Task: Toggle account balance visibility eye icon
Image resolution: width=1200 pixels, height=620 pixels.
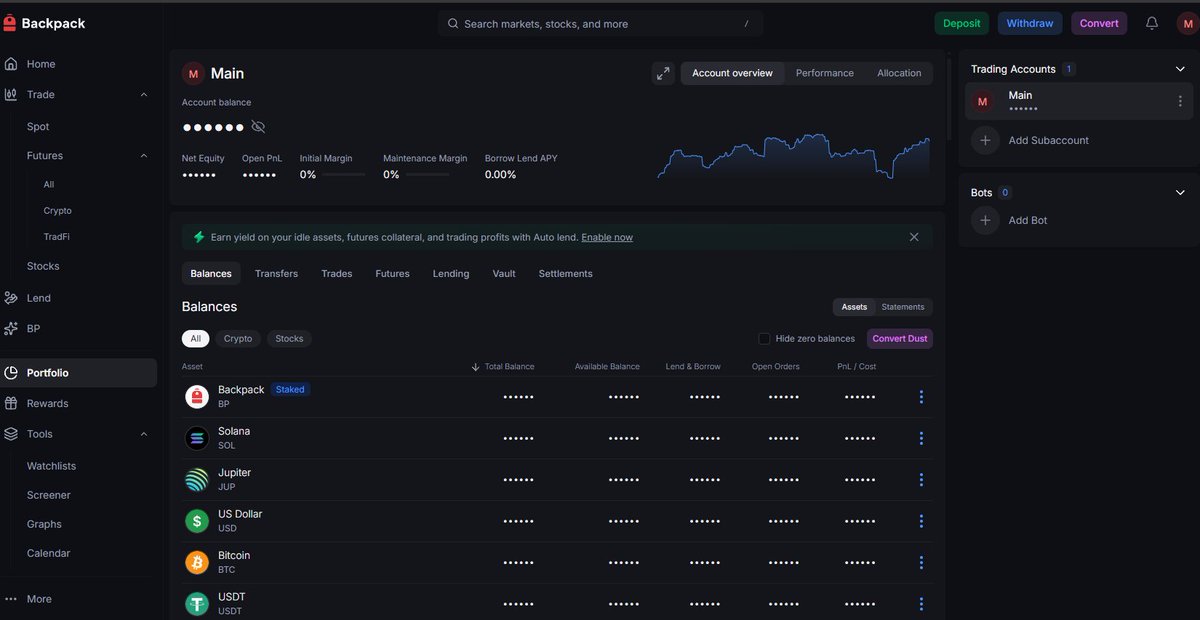Action: click(258, 127)
